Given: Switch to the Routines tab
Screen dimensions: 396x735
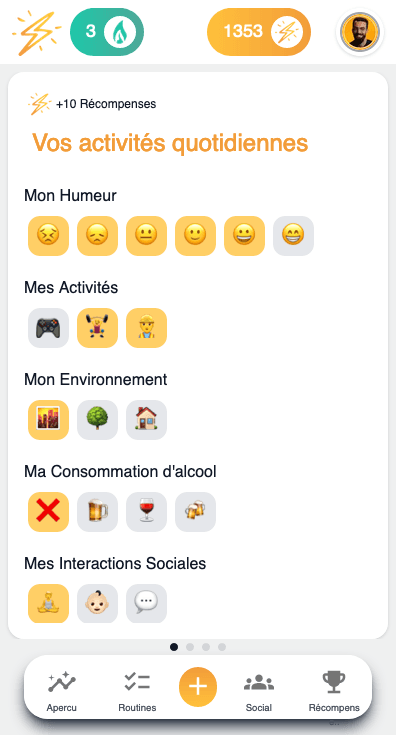Looking at the screenshot, I should (137, 691).
